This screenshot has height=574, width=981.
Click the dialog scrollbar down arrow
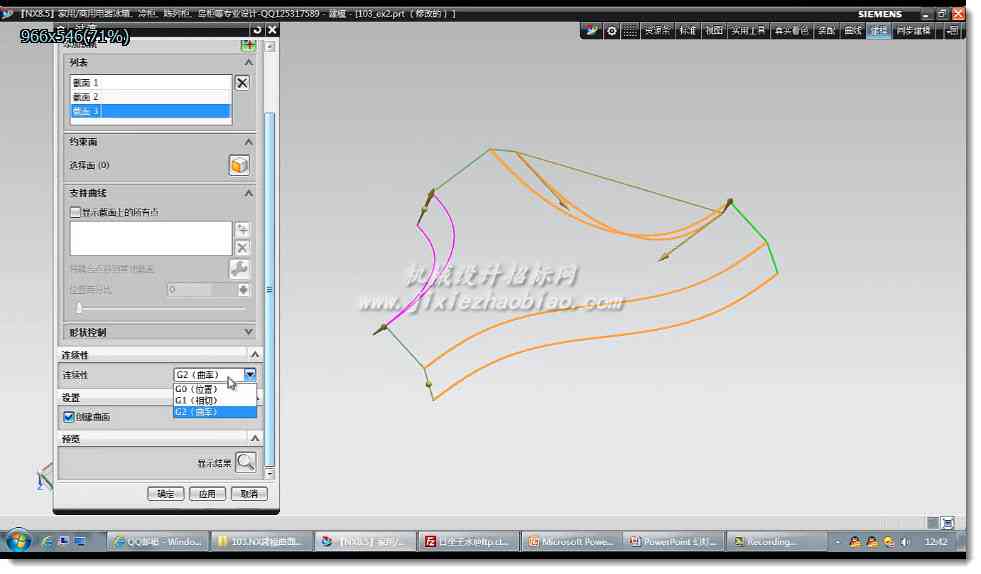click(x=270, y=473)
